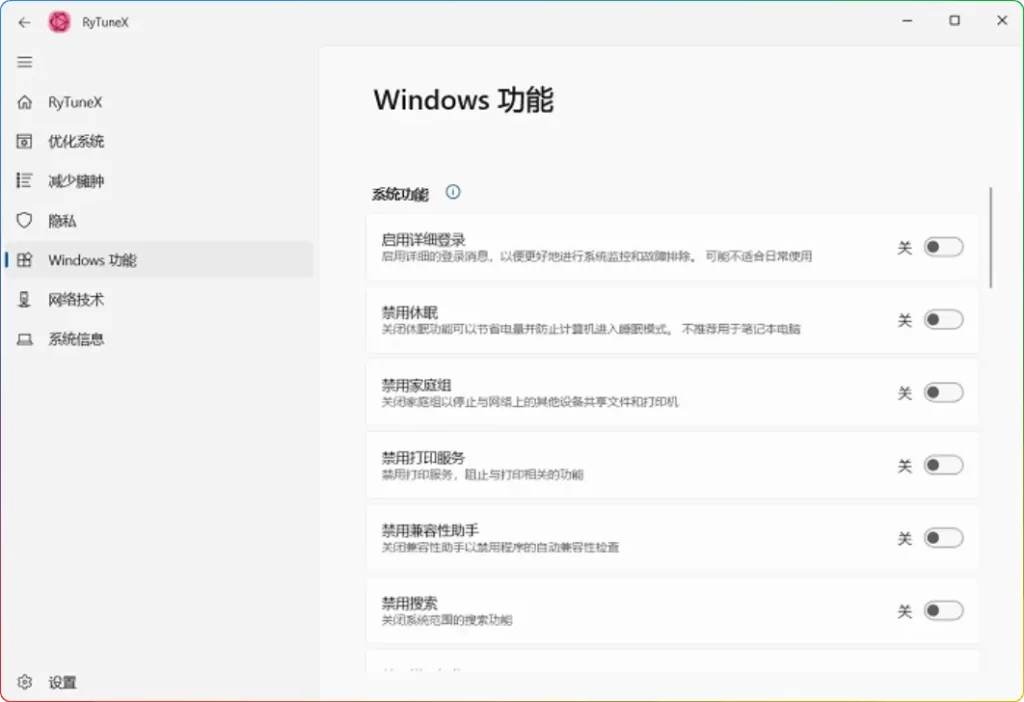Click the 禁用休眠 title text
The height and width of the screenshot is (702, 1024).
(x=409, y=312)
